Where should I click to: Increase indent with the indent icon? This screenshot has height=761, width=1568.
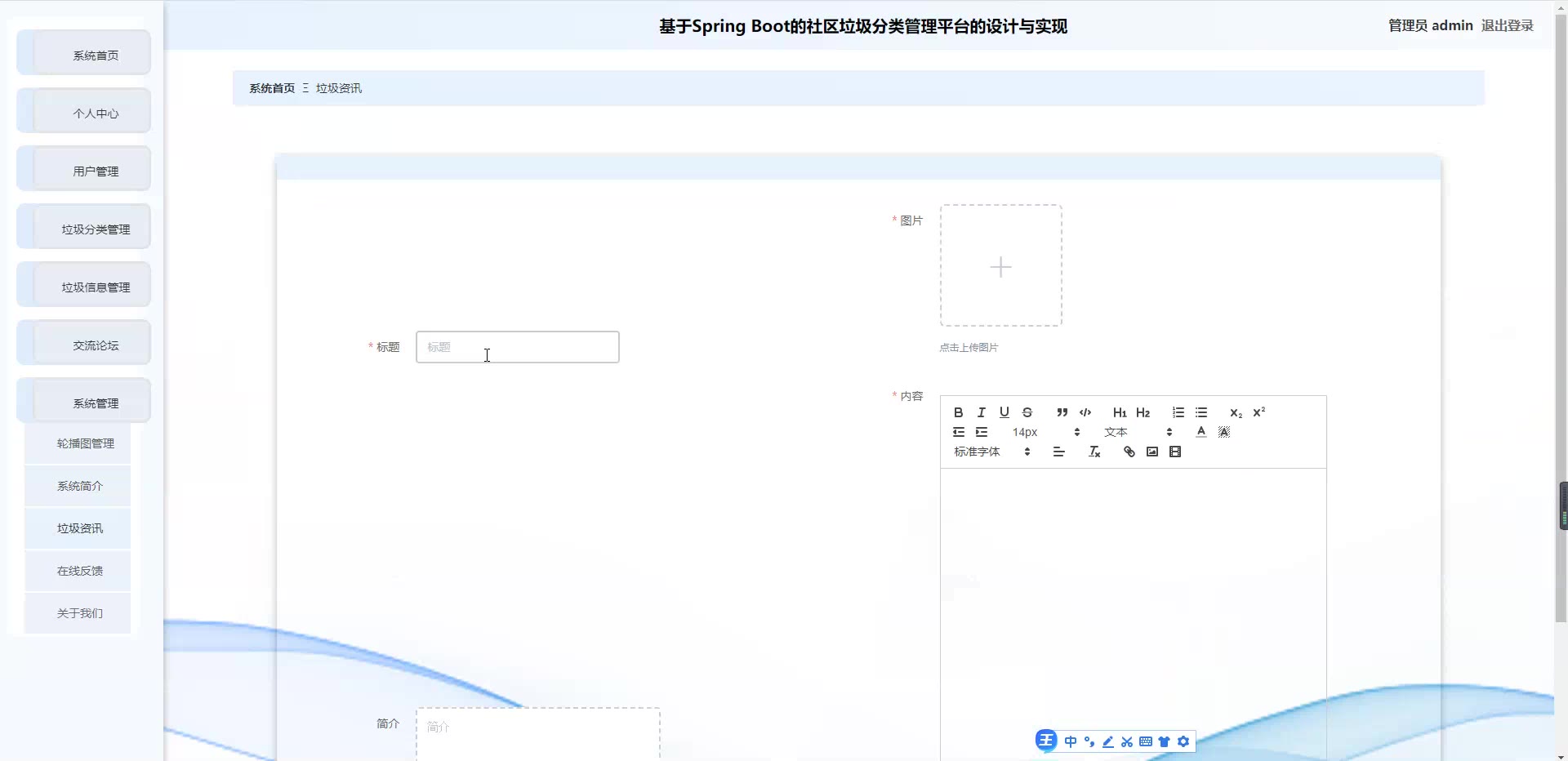(x=982, y=432)
